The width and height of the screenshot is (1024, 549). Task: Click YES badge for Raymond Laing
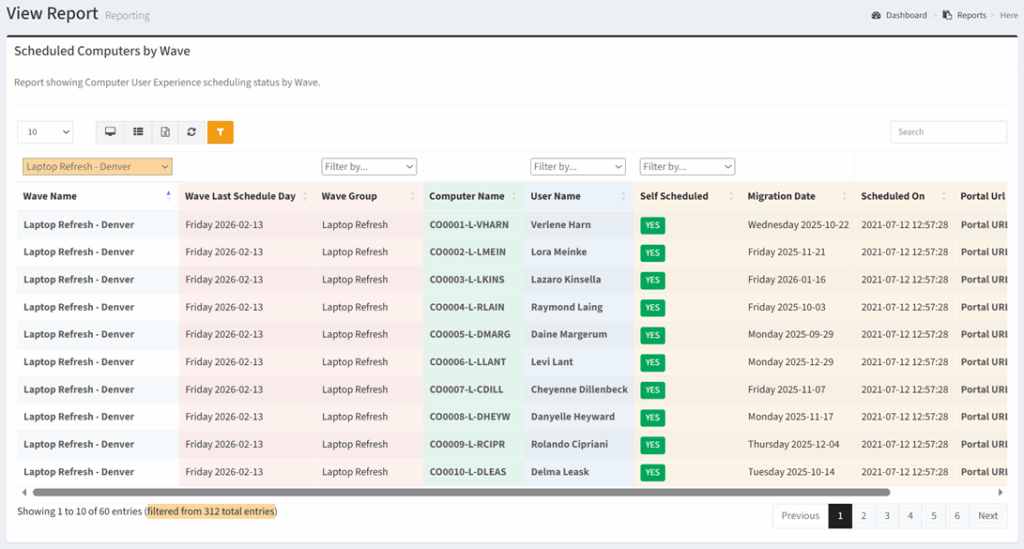[652, 307]
